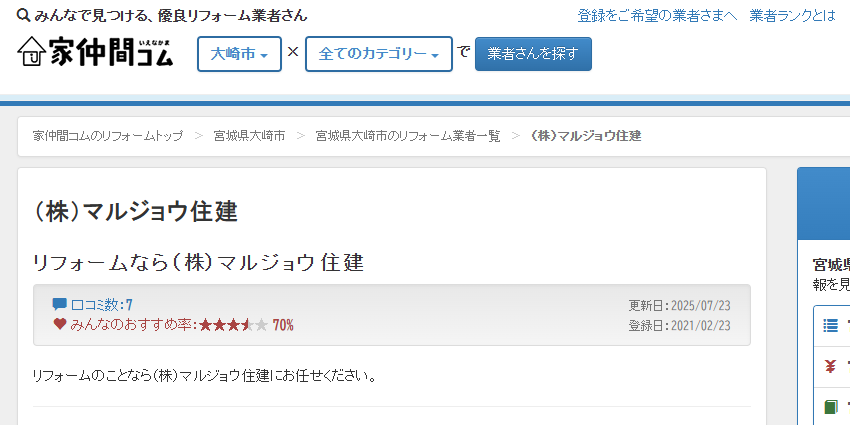Click the red heart recommendation icon

pyautogui.click(x=60, y=324)
